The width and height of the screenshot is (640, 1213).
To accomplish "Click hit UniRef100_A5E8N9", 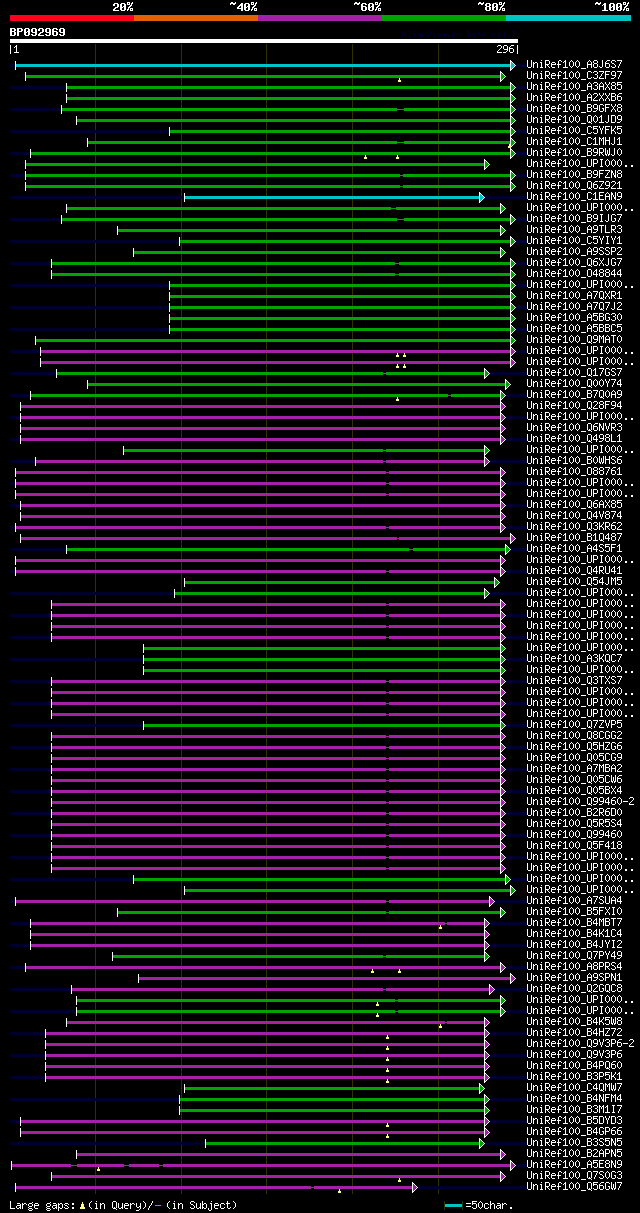I will pyautogui.click(x=574, y=1164).
